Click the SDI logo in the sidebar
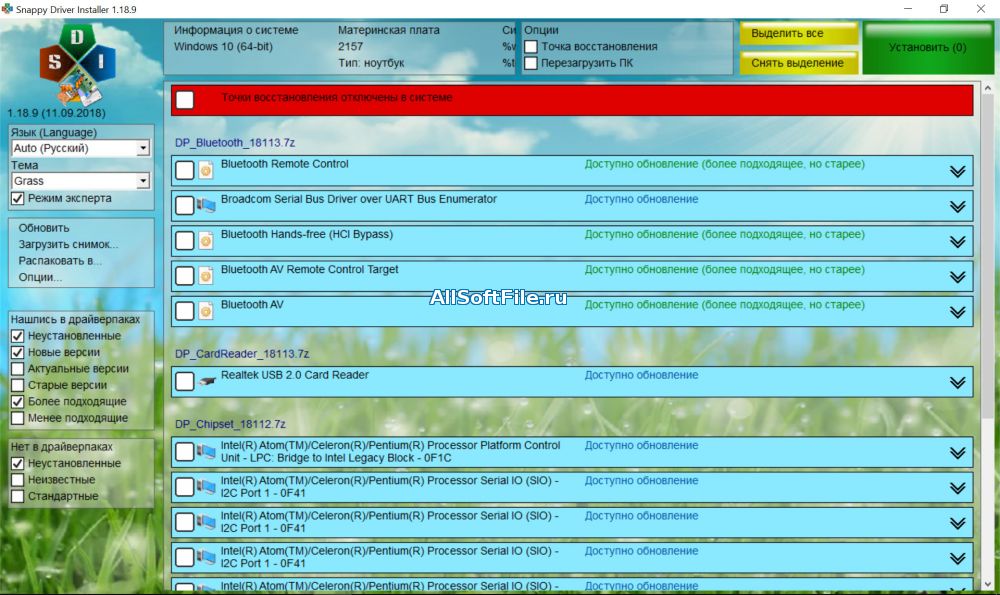The width and height of the screenshot is (1000, 595). click(77, 64)
